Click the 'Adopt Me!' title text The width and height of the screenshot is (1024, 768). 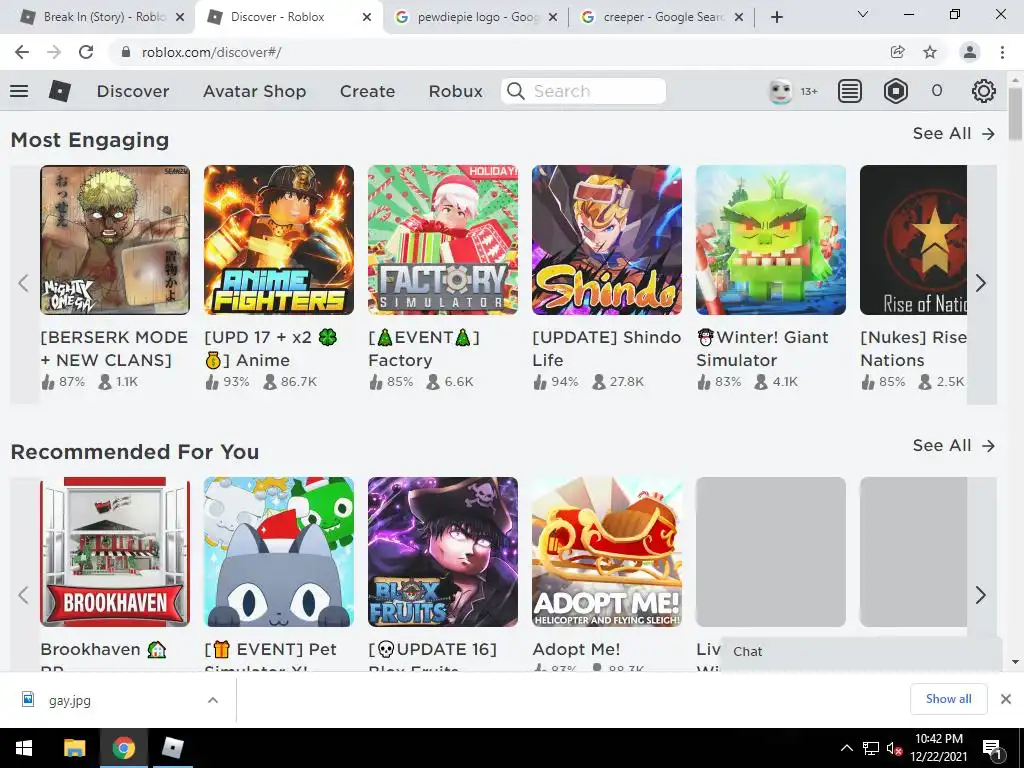tap(576, 649)
